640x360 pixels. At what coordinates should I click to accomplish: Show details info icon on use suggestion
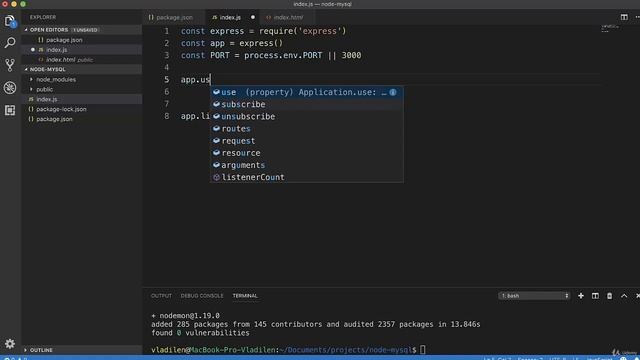point(393,92)
